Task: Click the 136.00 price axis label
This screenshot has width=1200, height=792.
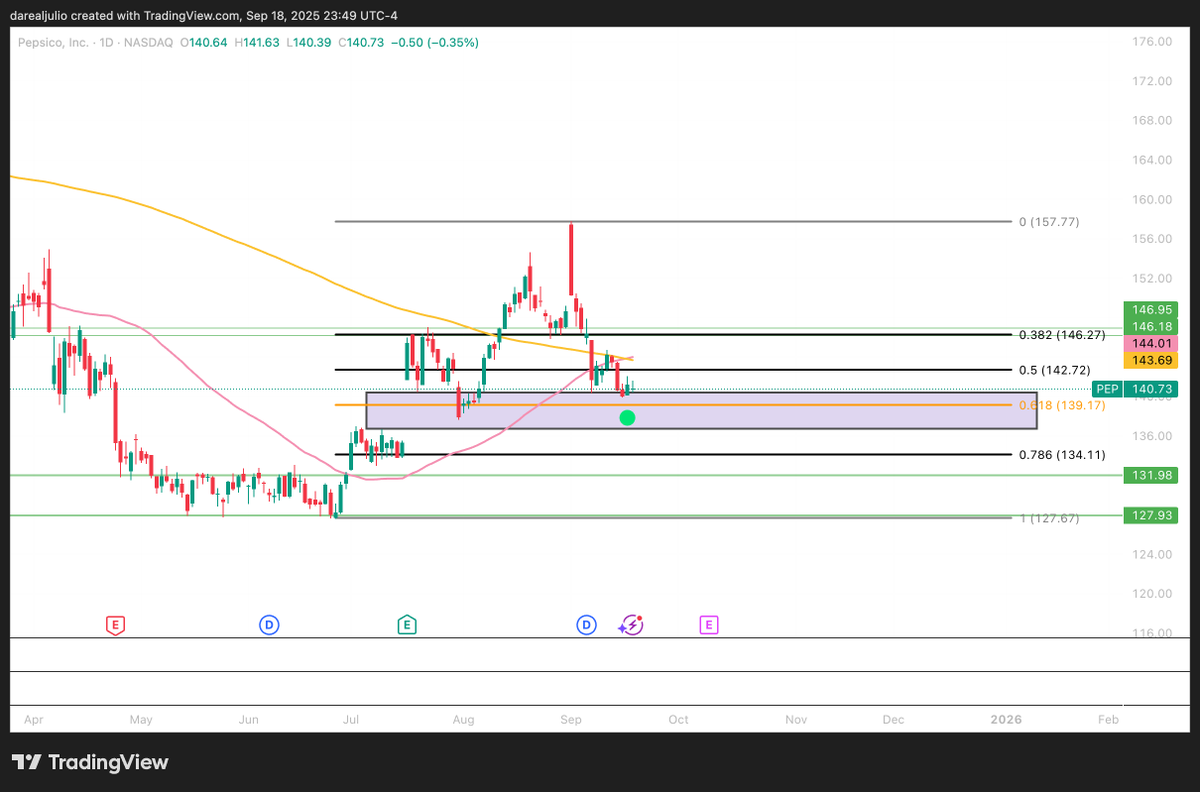Action: [1151, 436]
